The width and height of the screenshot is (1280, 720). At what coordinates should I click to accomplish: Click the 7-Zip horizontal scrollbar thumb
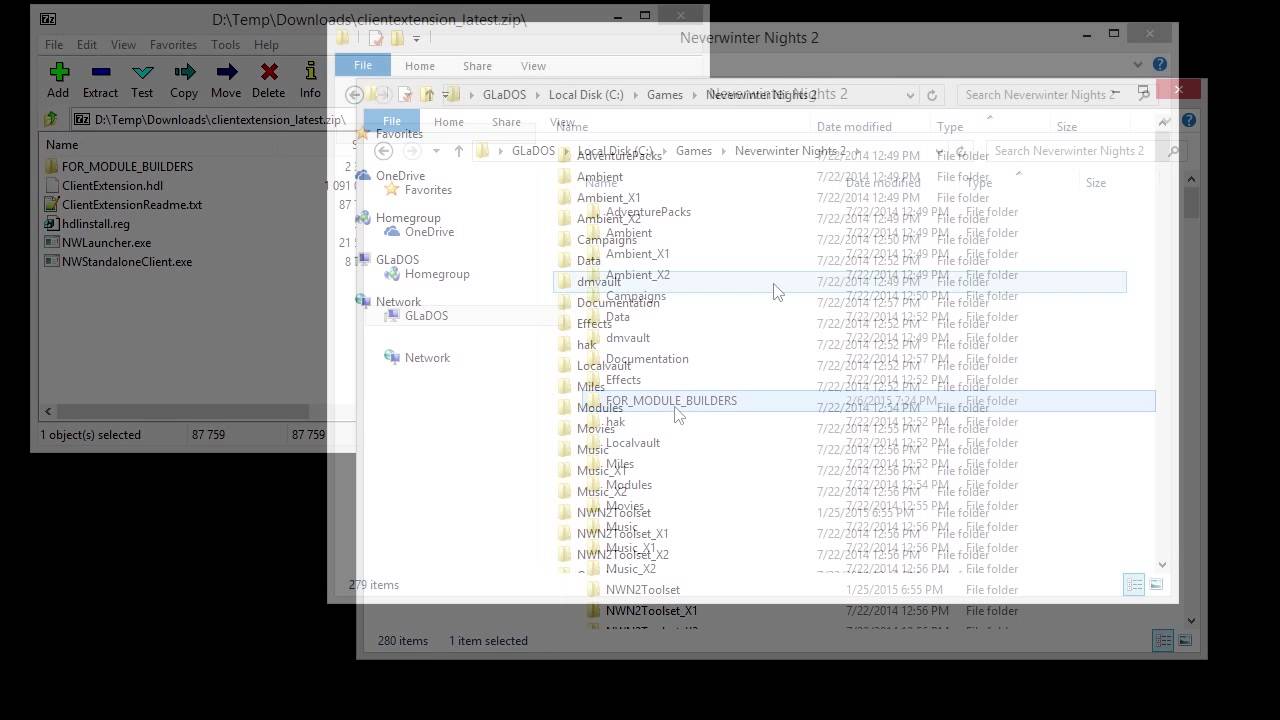click(x=182, y=411)
